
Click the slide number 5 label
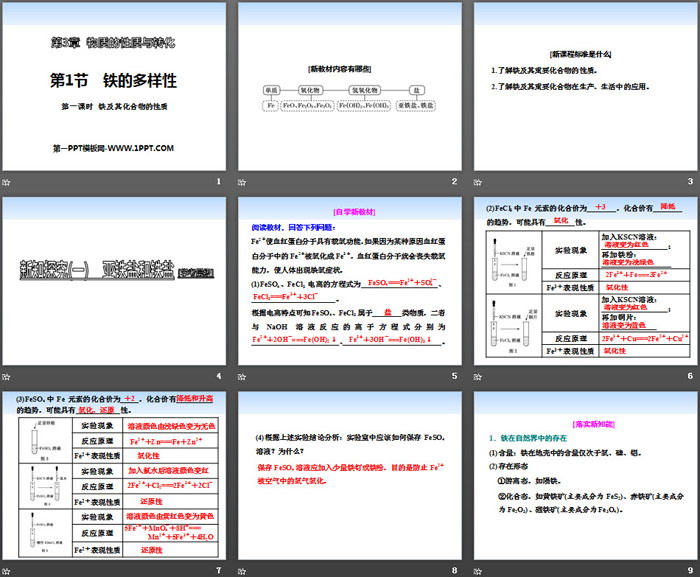(453, 376)
